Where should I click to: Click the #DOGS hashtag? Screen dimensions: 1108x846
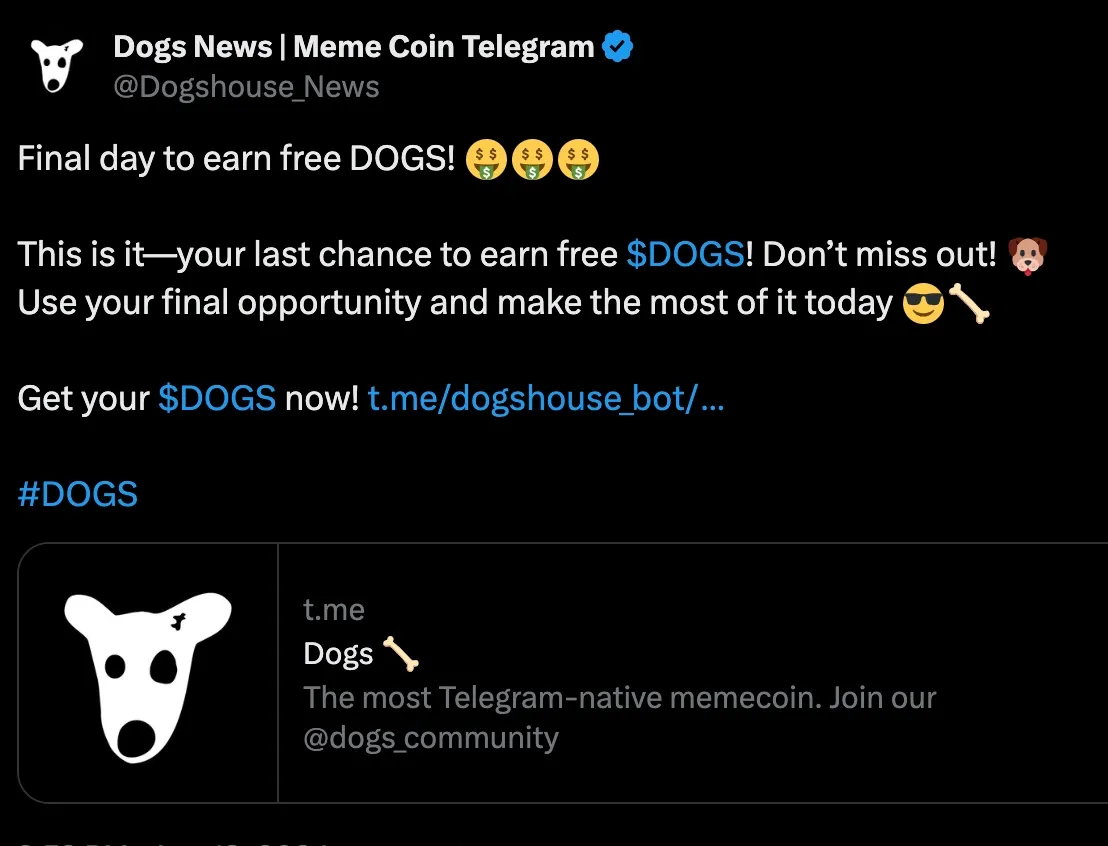[x=77, y=493]
